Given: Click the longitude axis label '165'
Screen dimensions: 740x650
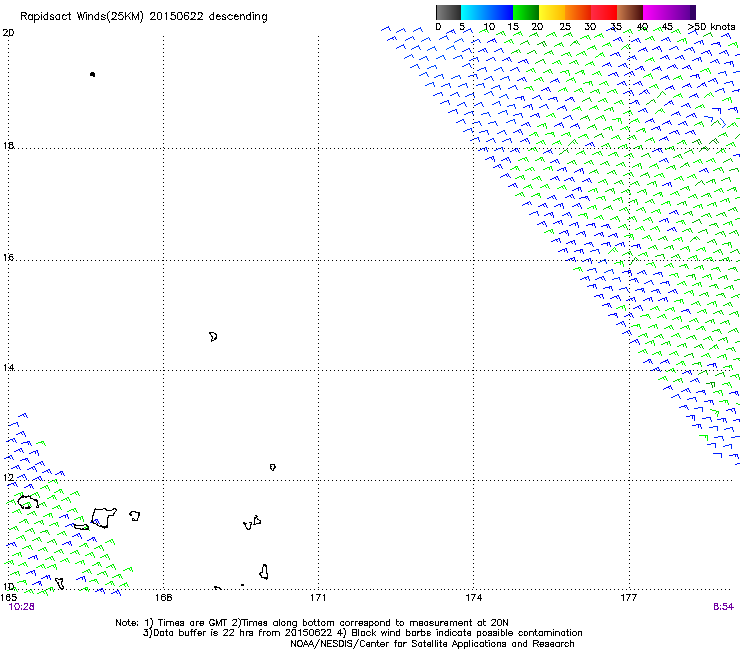Looking at the screenshot, I should pos(8,598).
